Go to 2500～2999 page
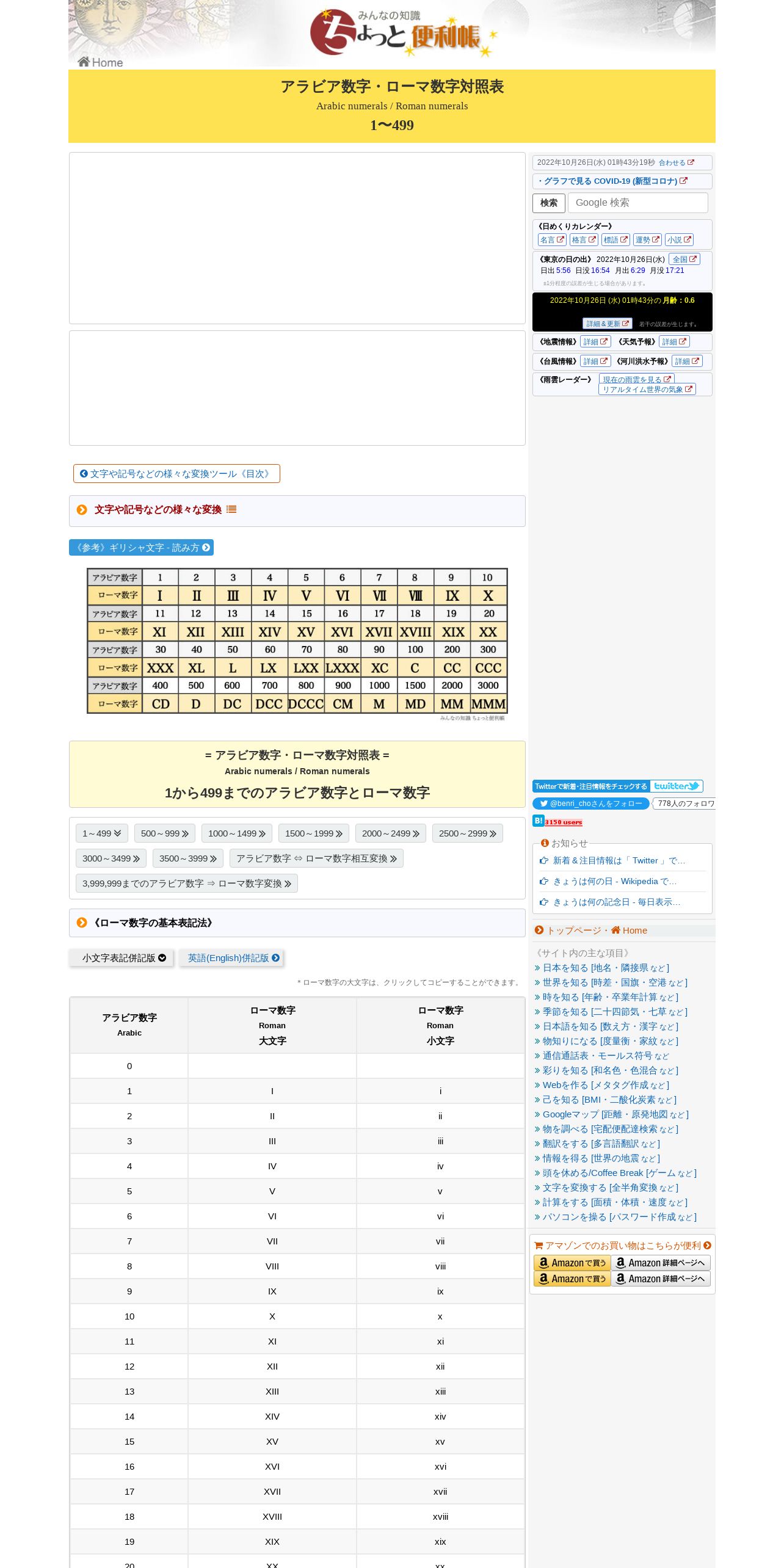Image resolution: width=784 pixels, height=1568 pixels. pos(468,833)
